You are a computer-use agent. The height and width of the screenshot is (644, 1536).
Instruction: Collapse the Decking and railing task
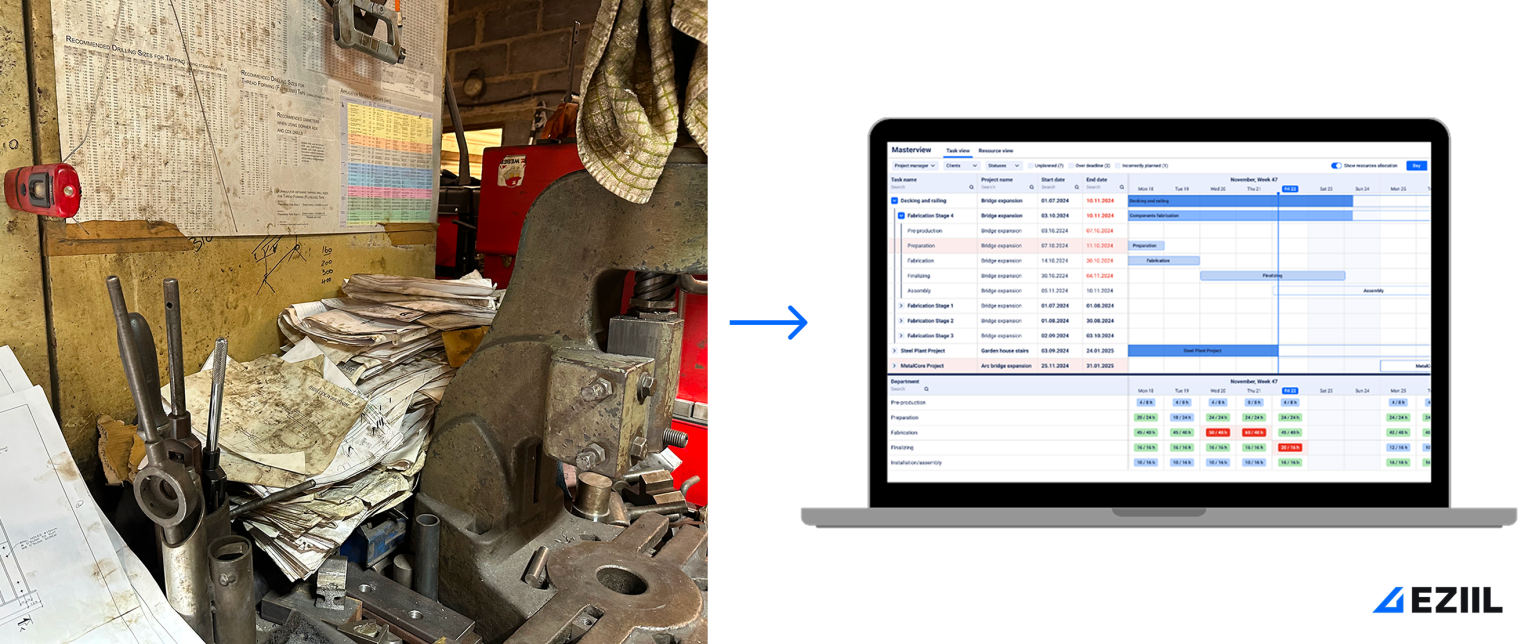click(x=894, y=200)
